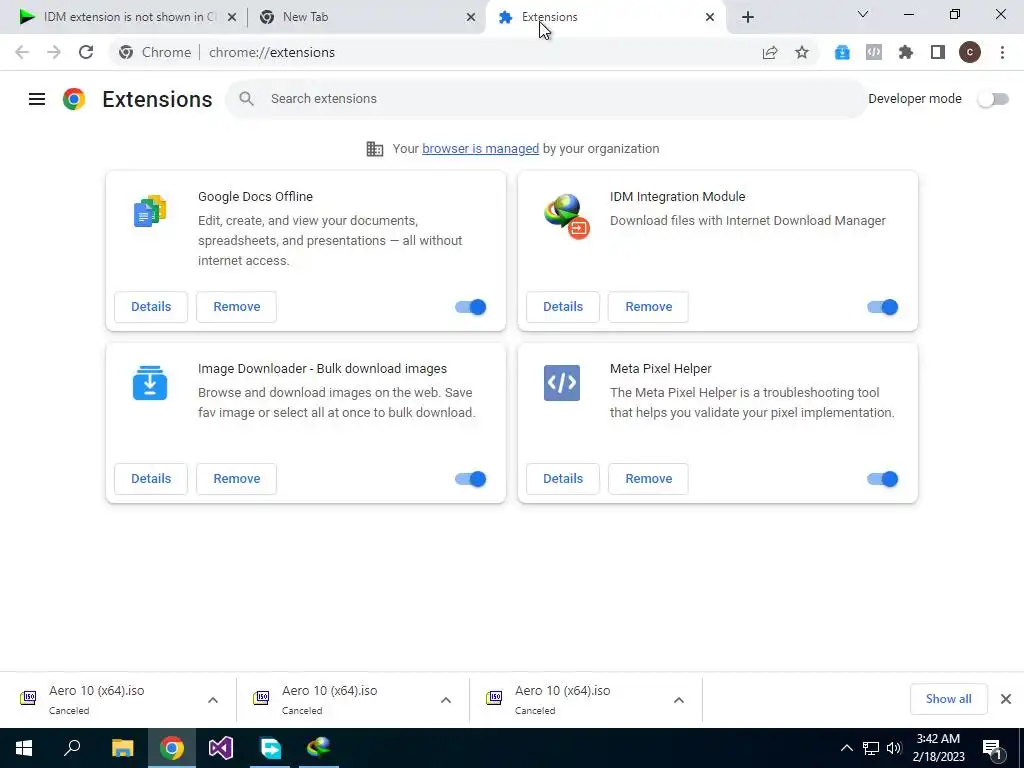Open Details for IDM Integration Module
Screen dimensions: 1024x768
click(x=563, y=307)
